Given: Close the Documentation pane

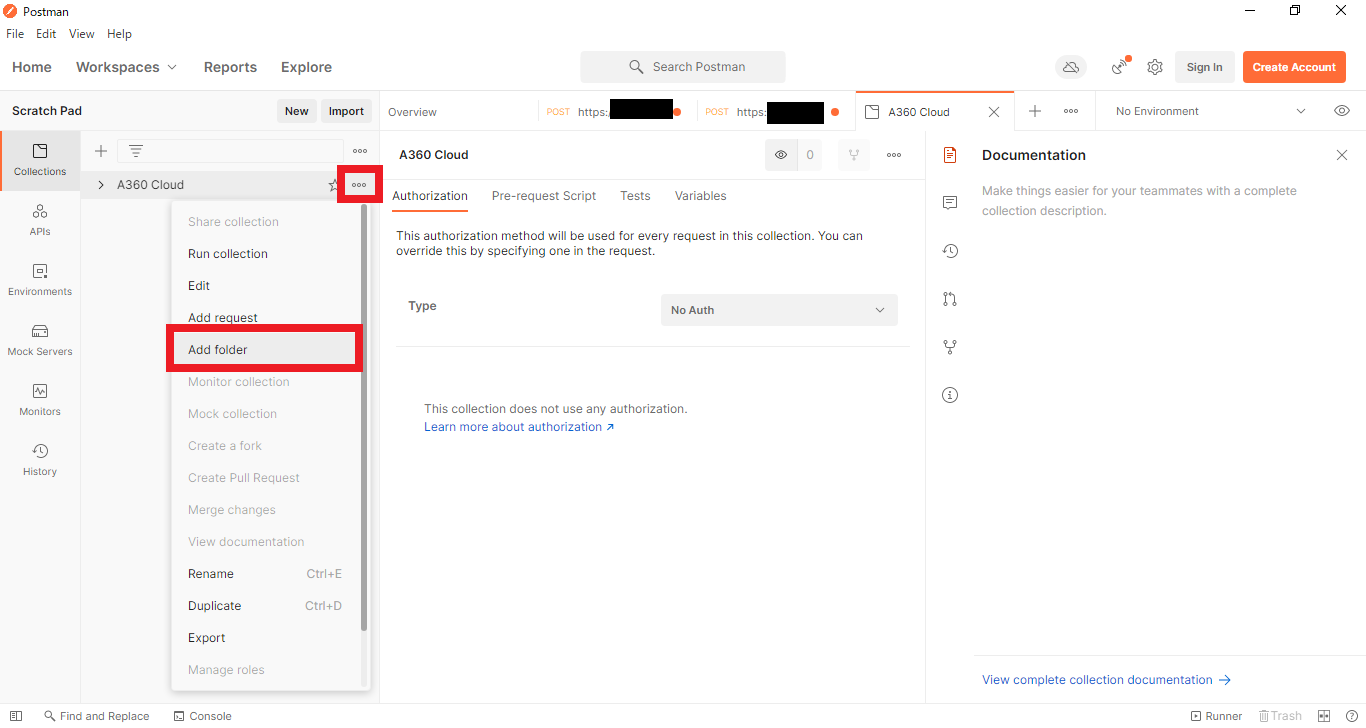Looking at the screenshot, I should pos(1342,155).
